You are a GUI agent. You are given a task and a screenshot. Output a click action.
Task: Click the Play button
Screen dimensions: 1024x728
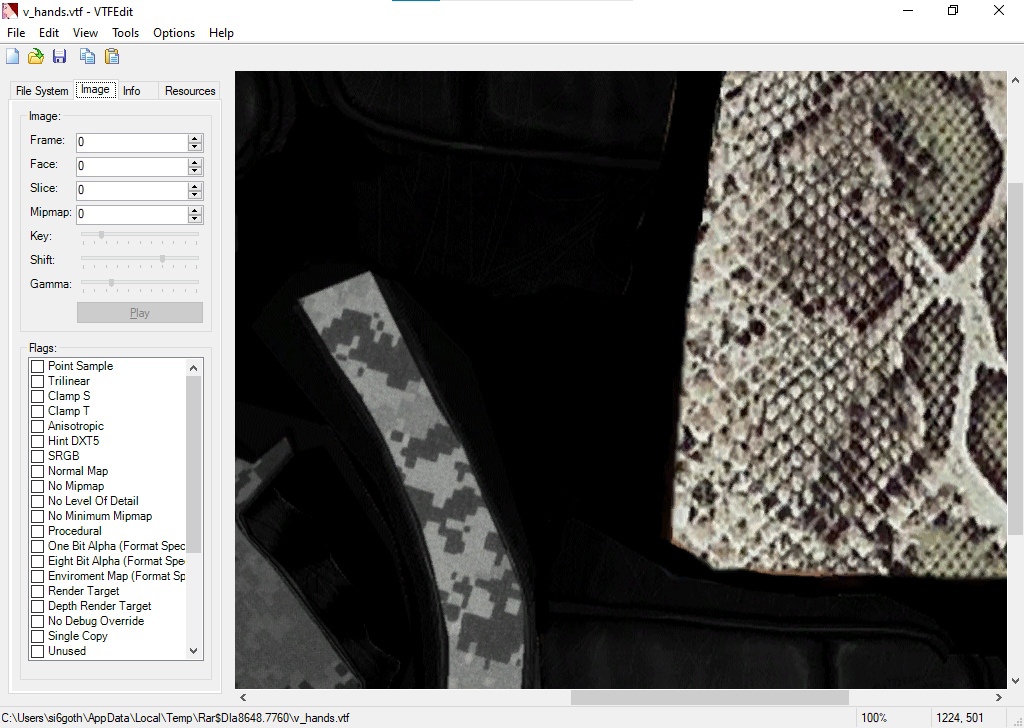point(140,313)
